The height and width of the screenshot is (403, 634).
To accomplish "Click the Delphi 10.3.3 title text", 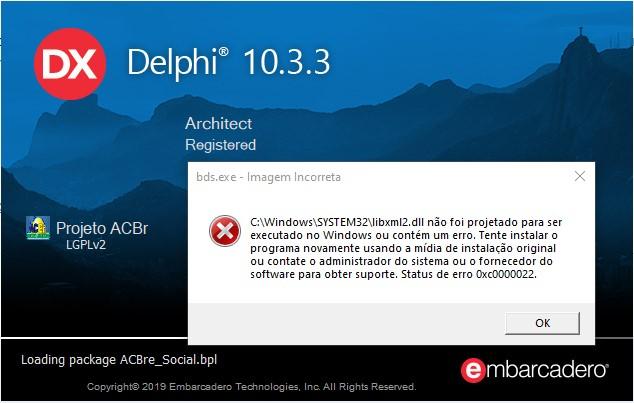I will [229, 63].
